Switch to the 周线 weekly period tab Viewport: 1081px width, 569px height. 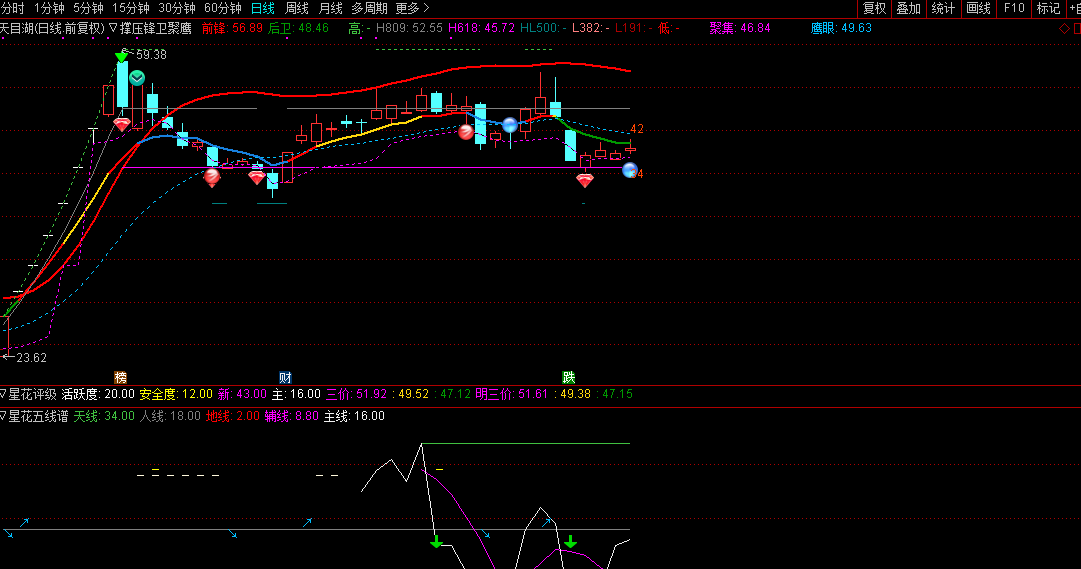coord(297,8)
